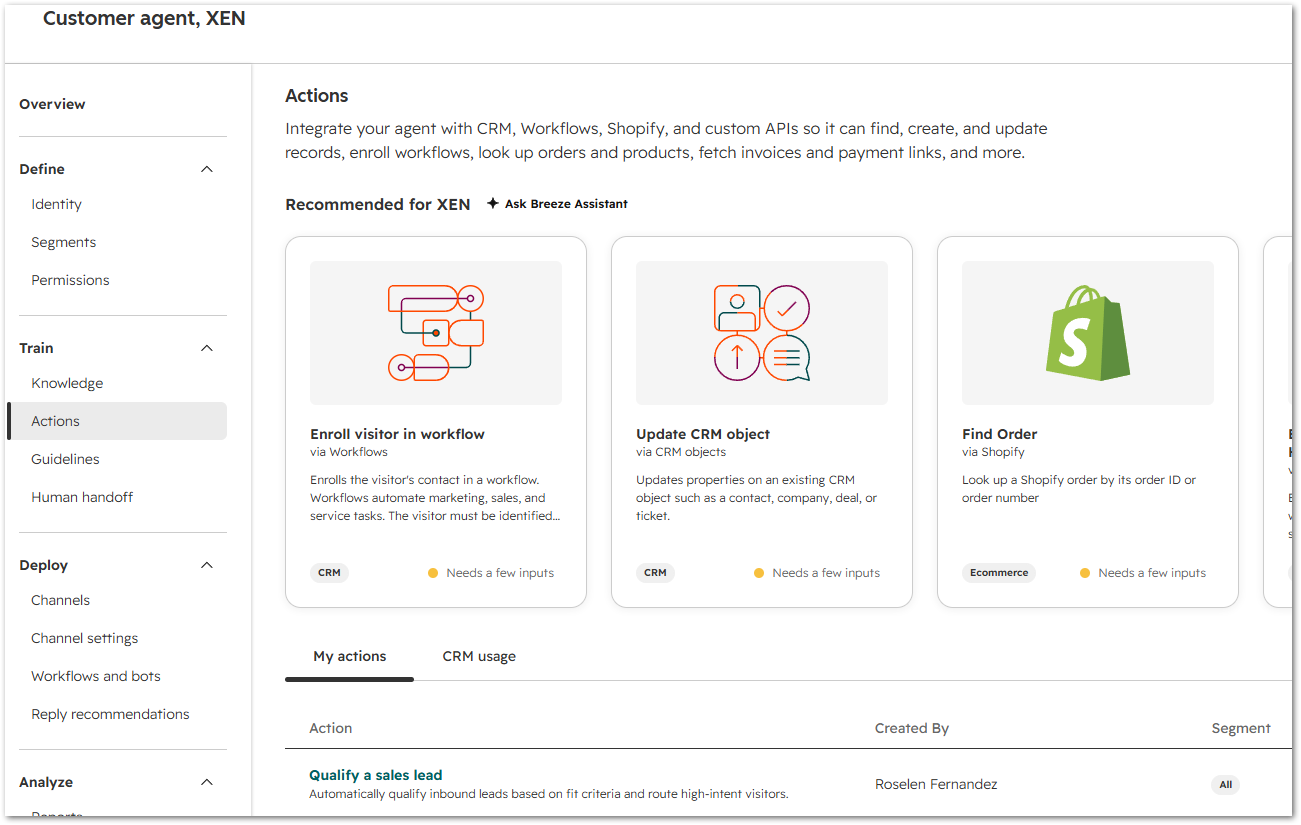Open Guidelines in the sidebar
Viewport: 1301px width, 825px height.
click(x=65, y=459)
